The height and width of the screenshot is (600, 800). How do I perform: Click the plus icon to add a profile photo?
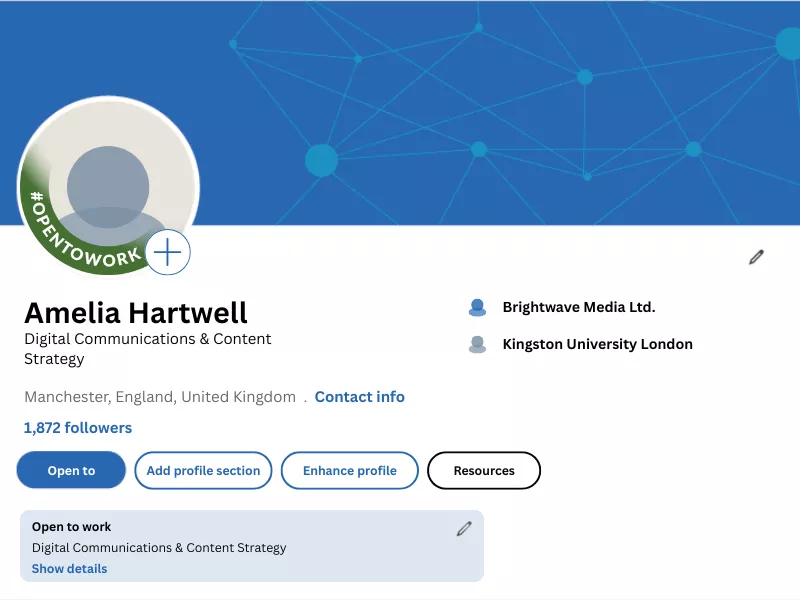click(167, 253)
